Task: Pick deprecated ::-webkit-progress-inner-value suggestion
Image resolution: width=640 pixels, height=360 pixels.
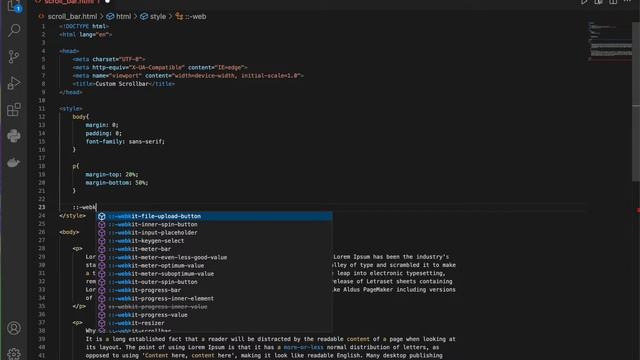Action: (214, 307)
